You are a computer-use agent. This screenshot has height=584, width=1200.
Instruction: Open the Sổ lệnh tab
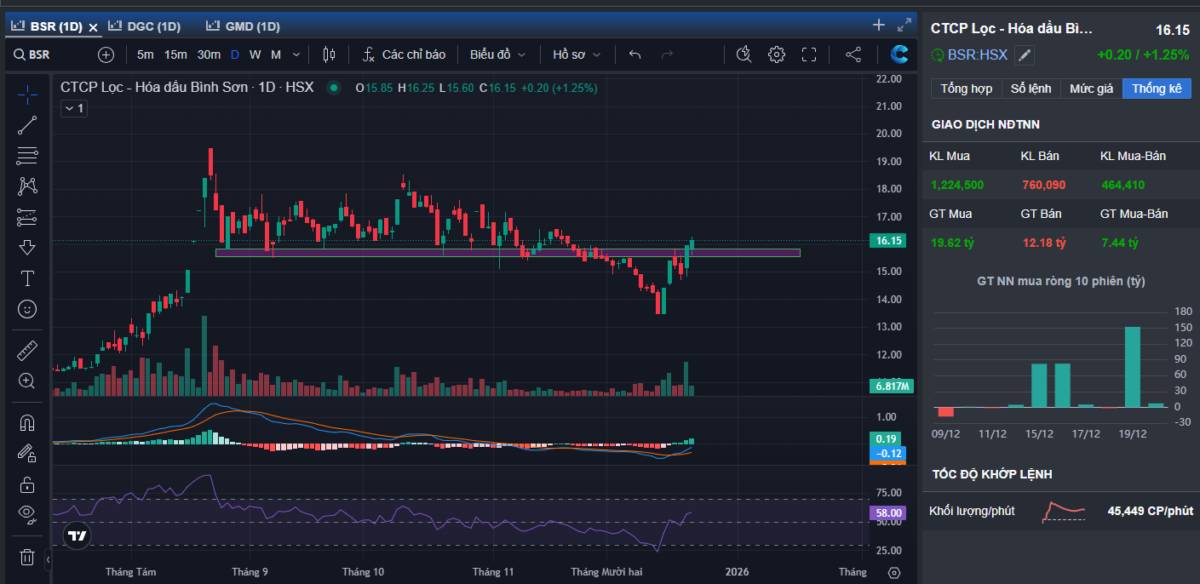point(1030,89)
